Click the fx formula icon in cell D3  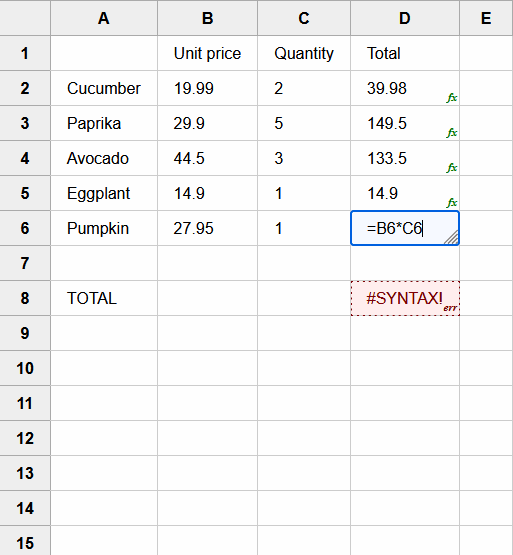click(x=452, y=133)
